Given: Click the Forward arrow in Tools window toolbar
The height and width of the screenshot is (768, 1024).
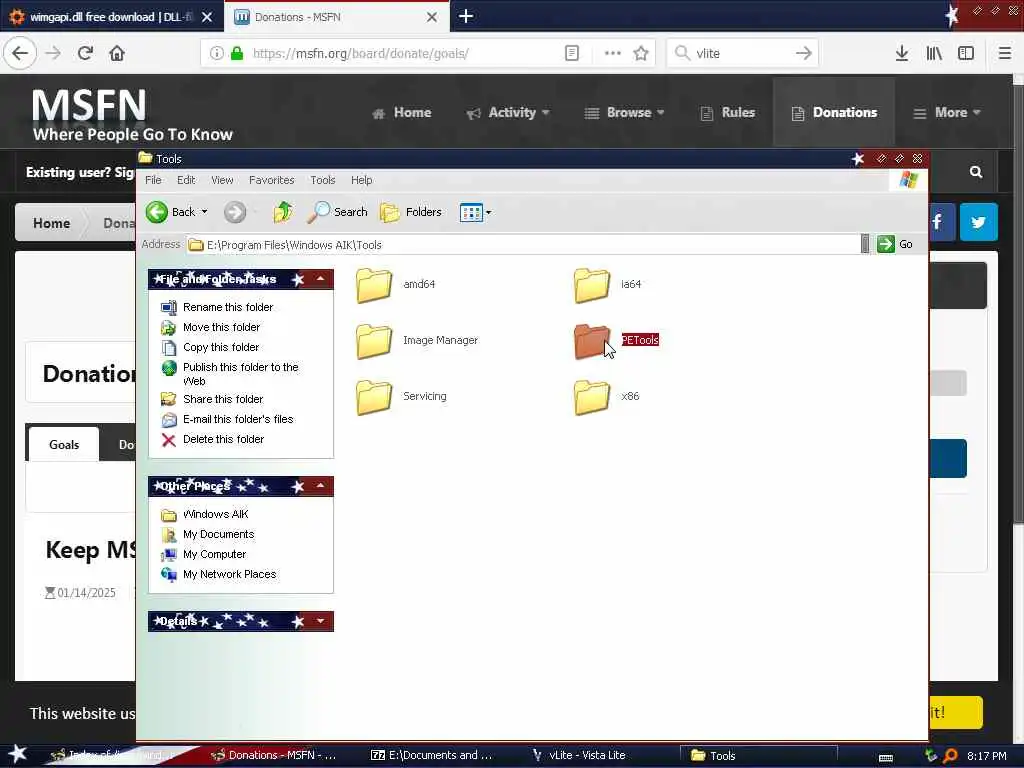Looking at the screenshot, I should pos(235,212).
